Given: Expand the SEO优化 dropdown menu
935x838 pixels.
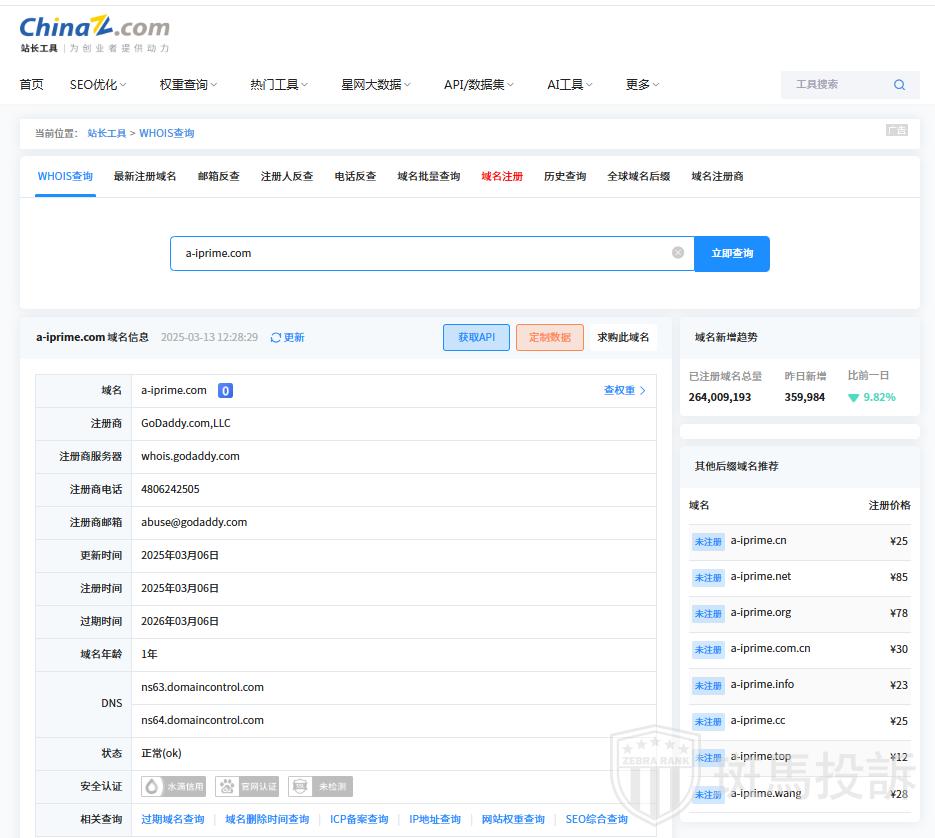Looking at the screenshot, I should 98,85.
